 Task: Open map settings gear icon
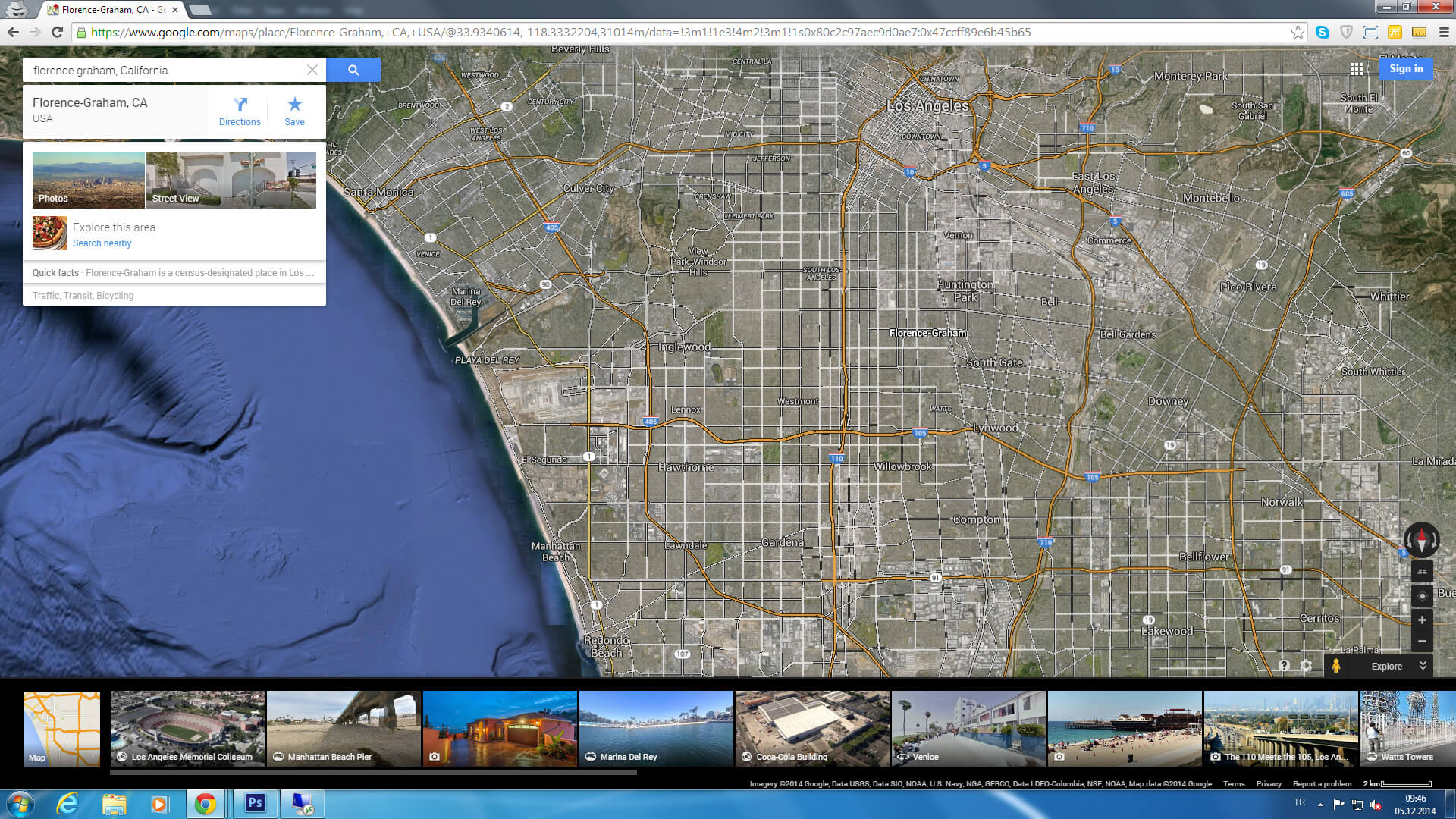1306,666
